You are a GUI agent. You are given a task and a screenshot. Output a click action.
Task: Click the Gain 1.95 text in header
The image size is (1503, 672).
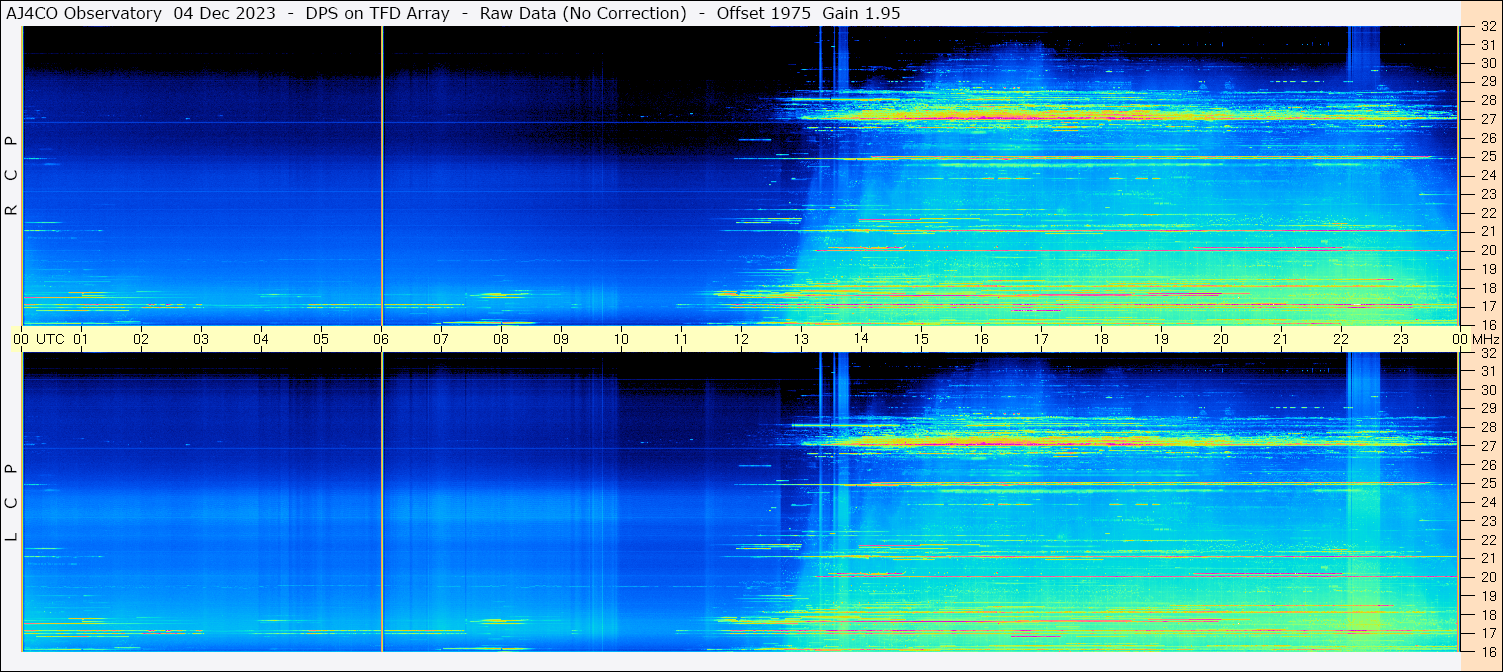(x=861, y=13)
